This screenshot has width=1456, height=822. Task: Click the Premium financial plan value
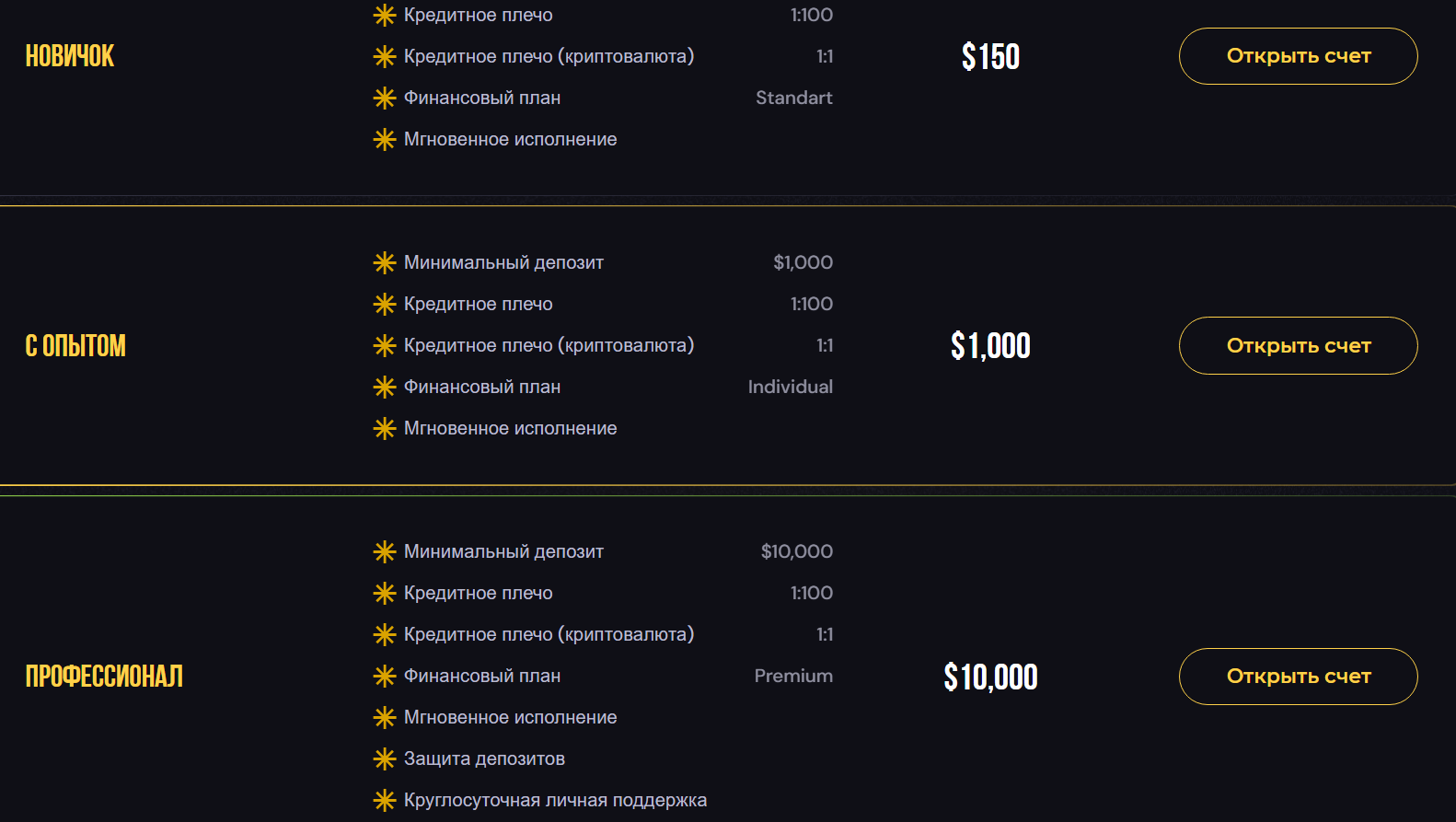tap(793, 676)
